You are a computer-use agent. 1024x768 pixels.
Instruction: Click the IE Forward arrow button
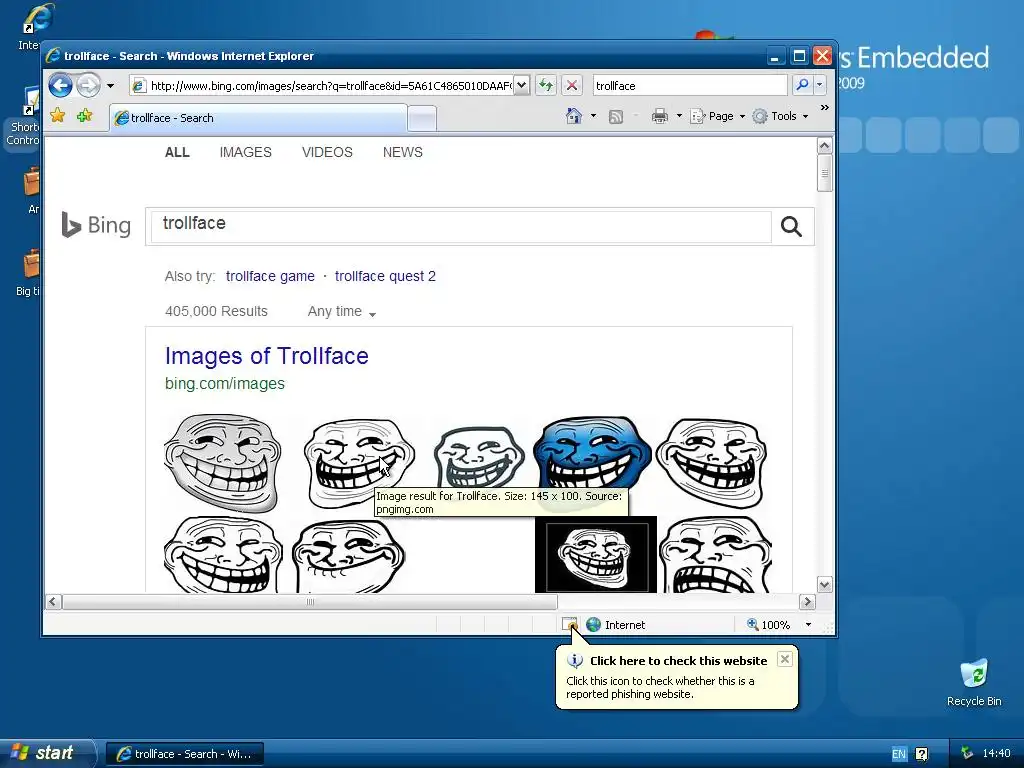click(x=88, y=86)
